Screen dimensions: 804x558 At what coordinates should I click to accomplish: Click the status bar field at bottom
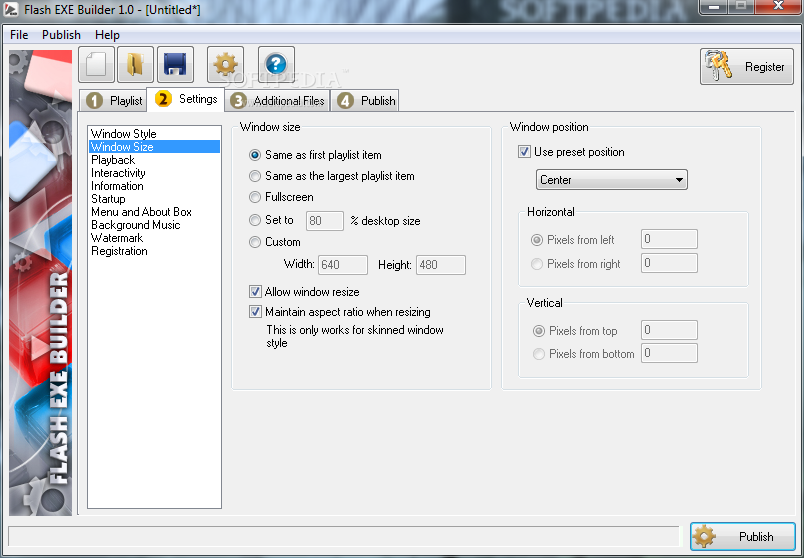tap(344, 536)
